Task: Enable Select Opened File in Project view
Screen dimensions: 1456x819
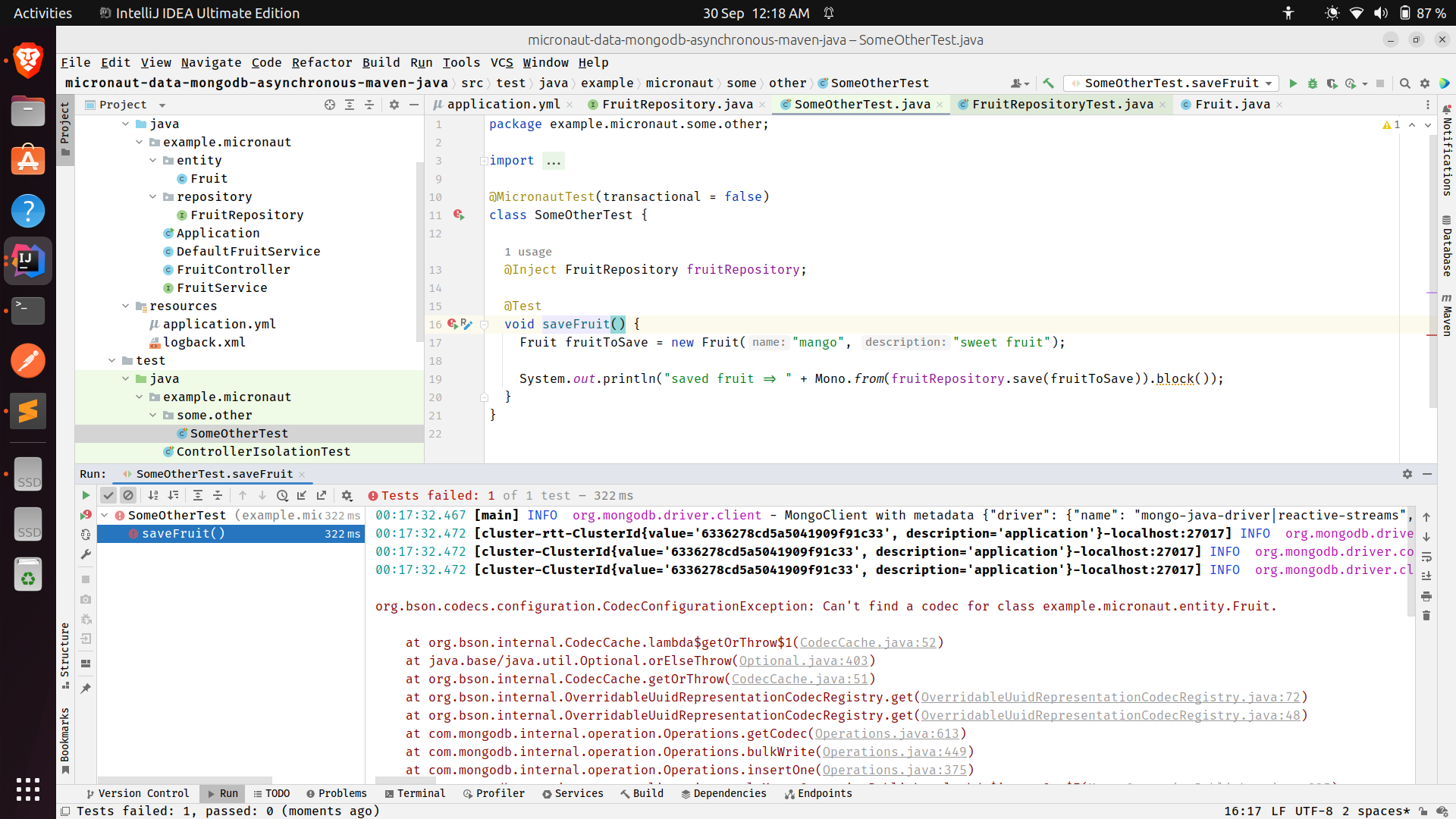Action: [x=331, y=105]
